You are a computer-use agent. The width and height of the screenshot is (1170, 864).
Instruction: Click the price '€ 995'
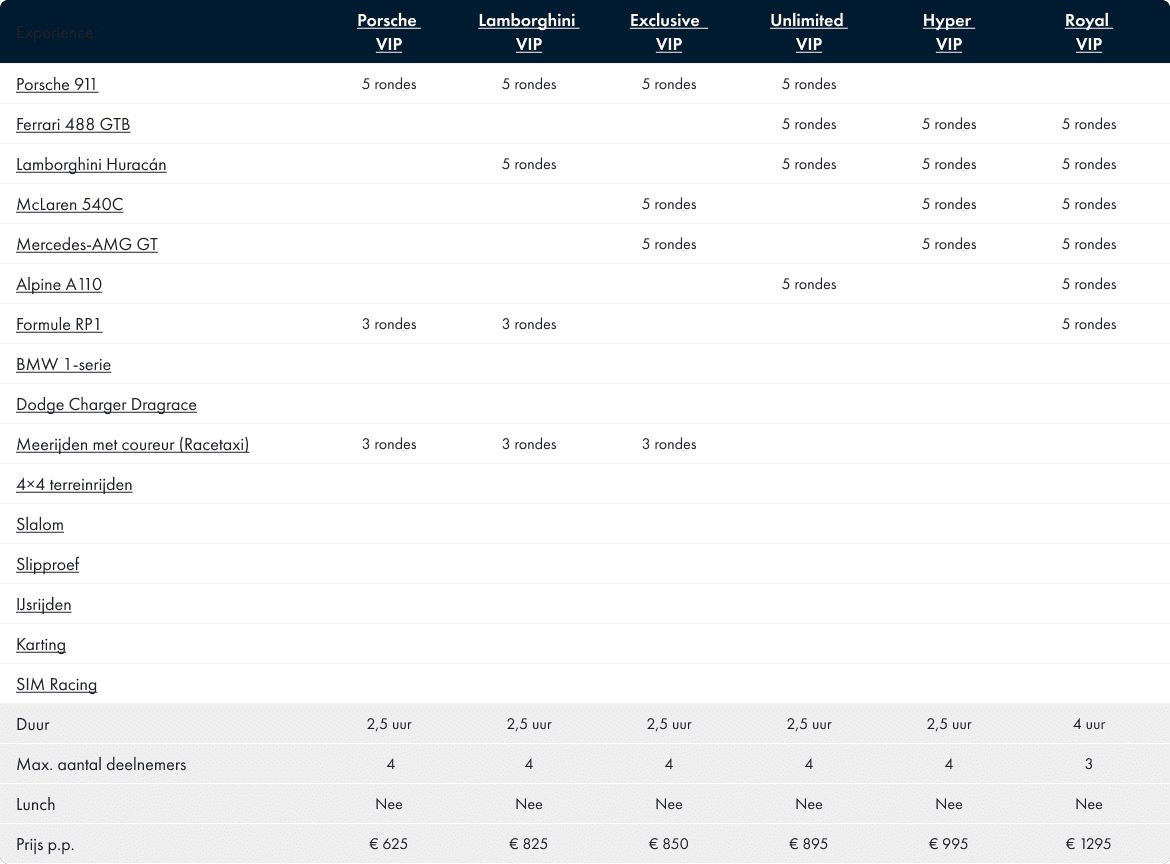(948, 844)
